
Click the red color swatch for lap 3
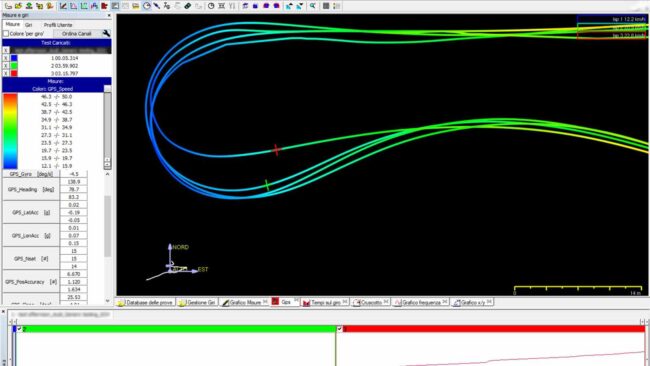(14, 73)
